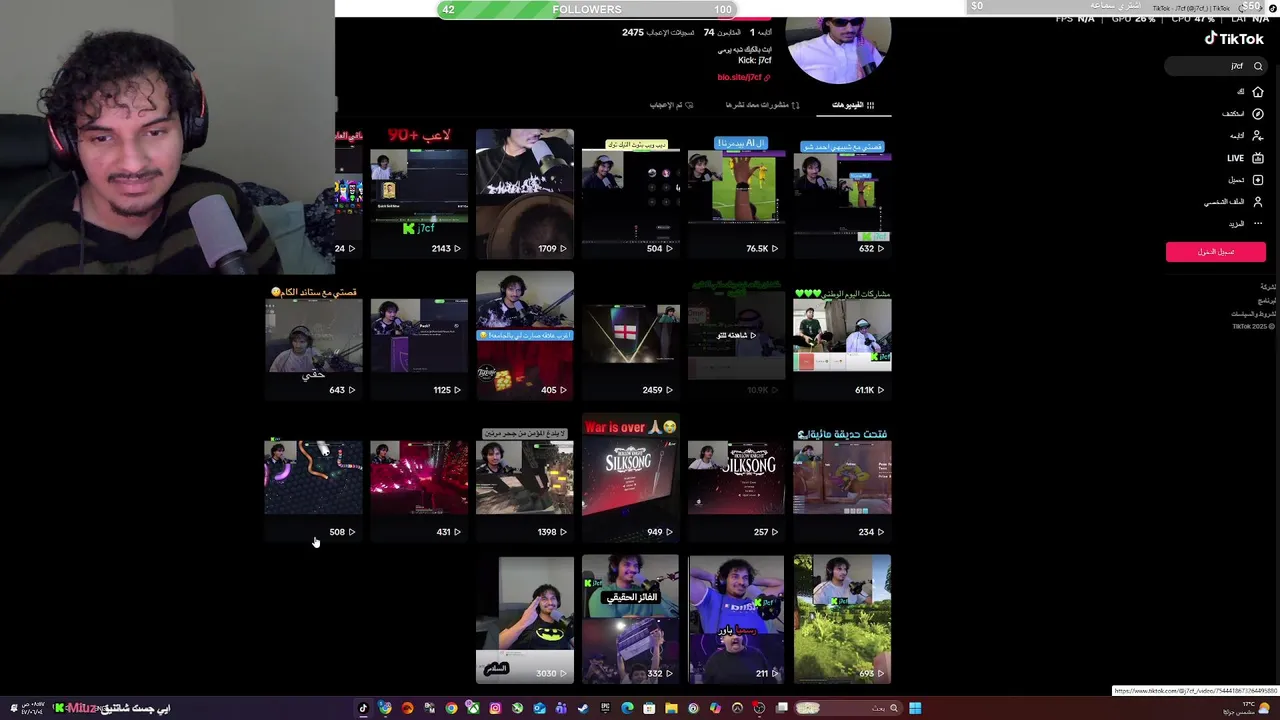
Task: Open the garden video with 693 views
Action: pyautogui.click(x=842, y=619)
